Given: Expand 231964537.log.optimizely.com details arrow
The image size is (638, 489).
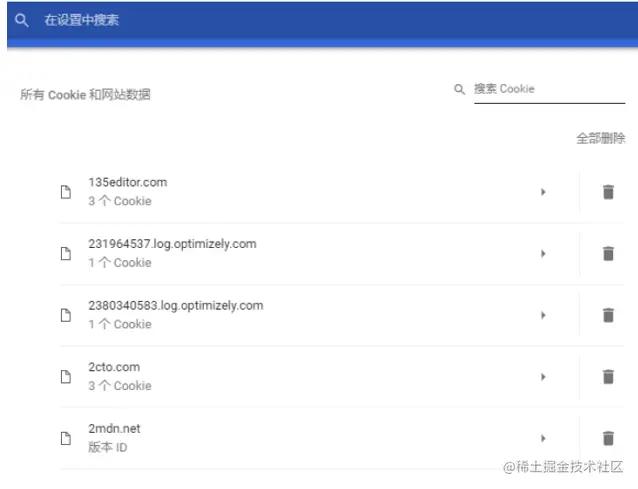Looking at the screenshot, I should tap(543, 254).
